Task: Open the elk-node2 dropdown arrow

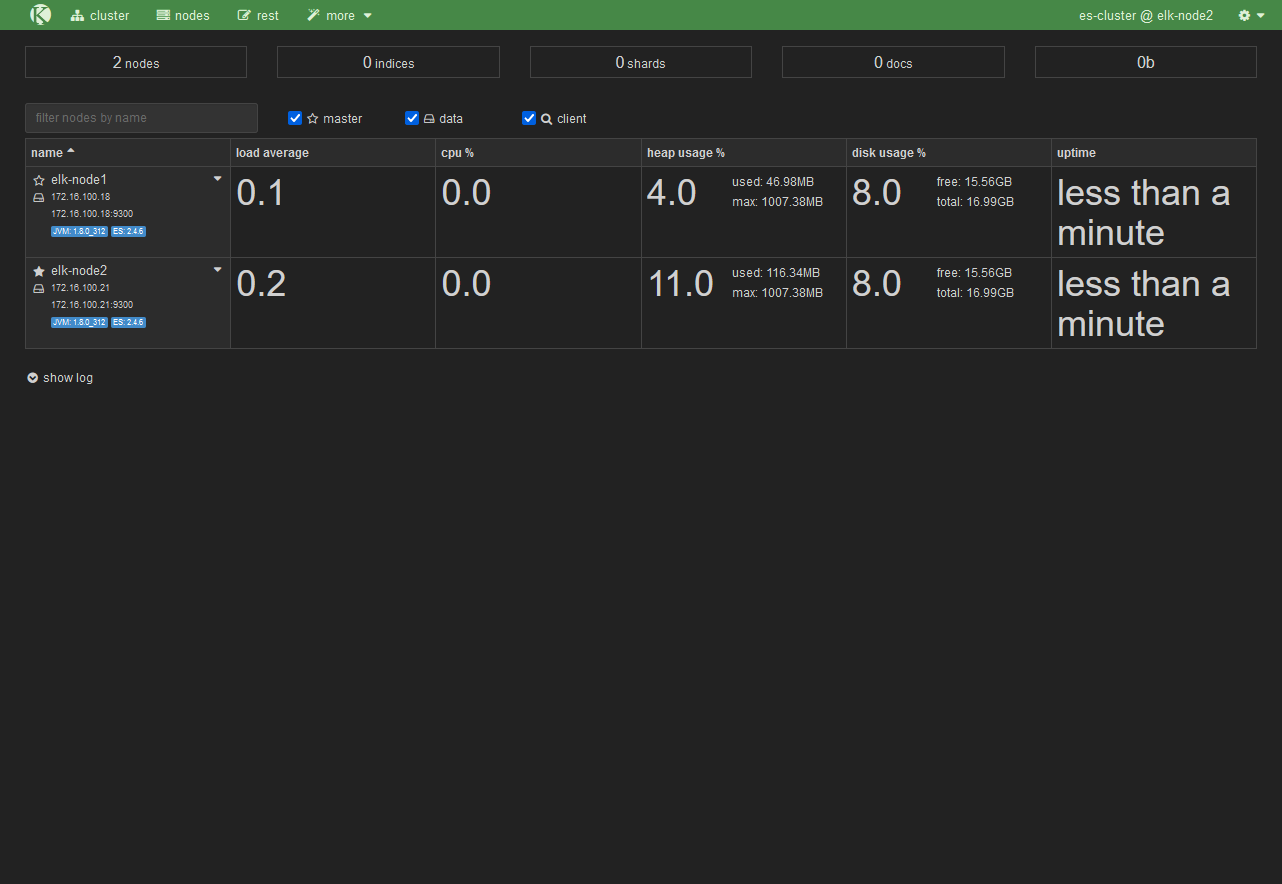Action: (x=217, y=270)
